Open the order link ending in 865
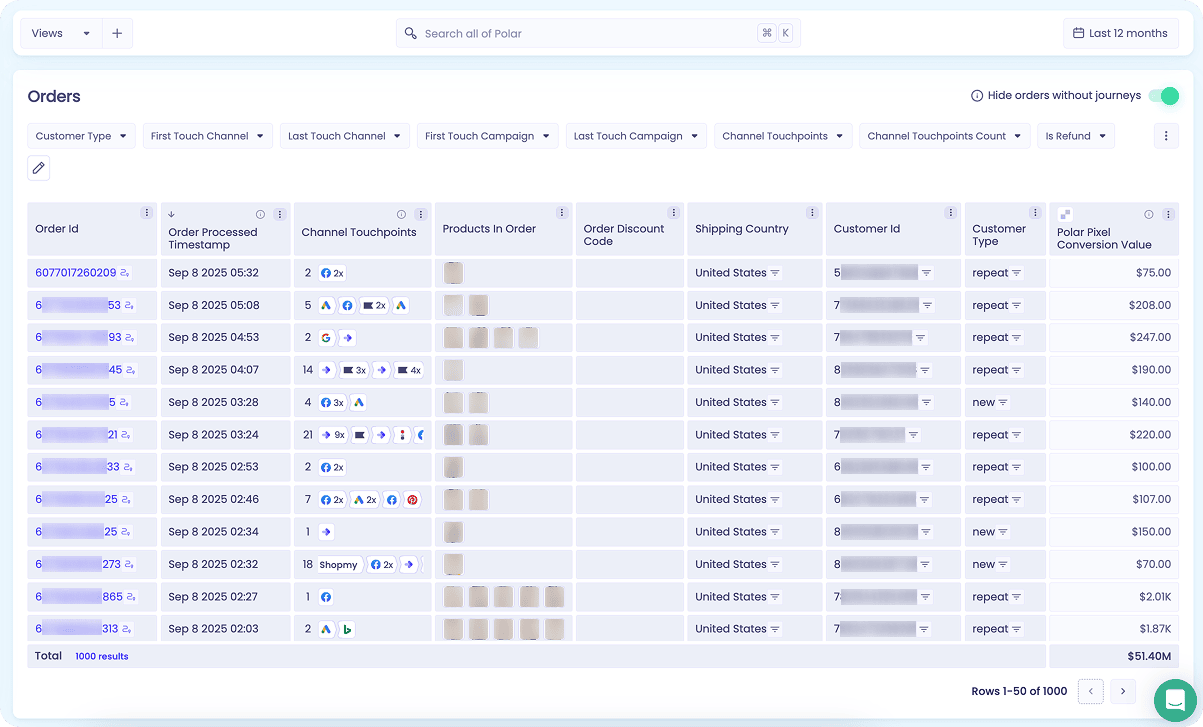 pos(79,597)
